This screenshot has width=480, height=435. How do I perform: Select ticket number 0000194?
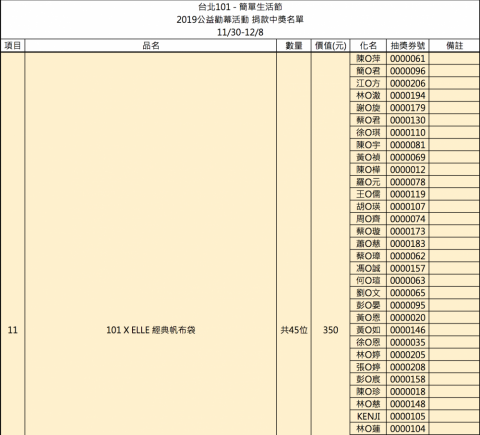(408, 96)
